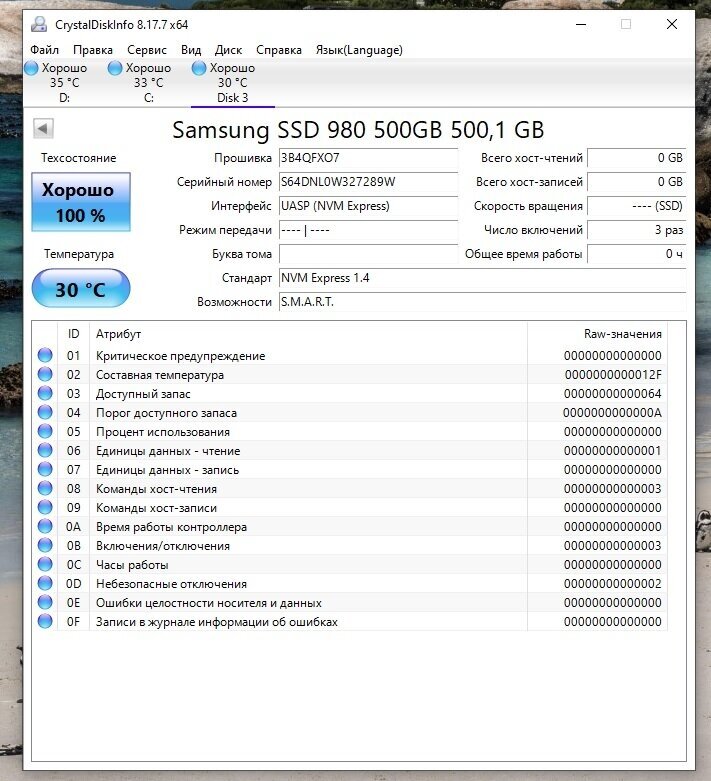711x781 pixels.
Task: Click status orb for Составная температура
Action: (x=45, y=374)
